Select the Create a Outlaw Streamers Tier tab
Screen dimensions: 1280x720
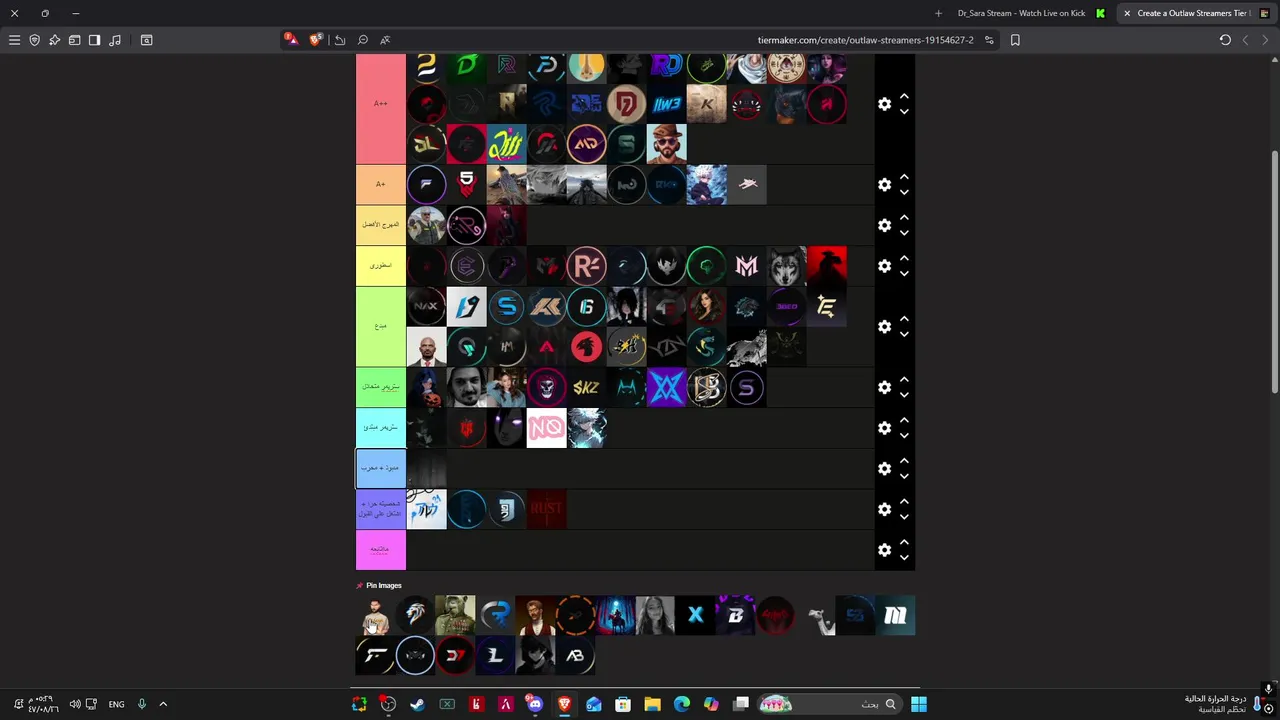pyautogui.click(x=1195, y=13)
